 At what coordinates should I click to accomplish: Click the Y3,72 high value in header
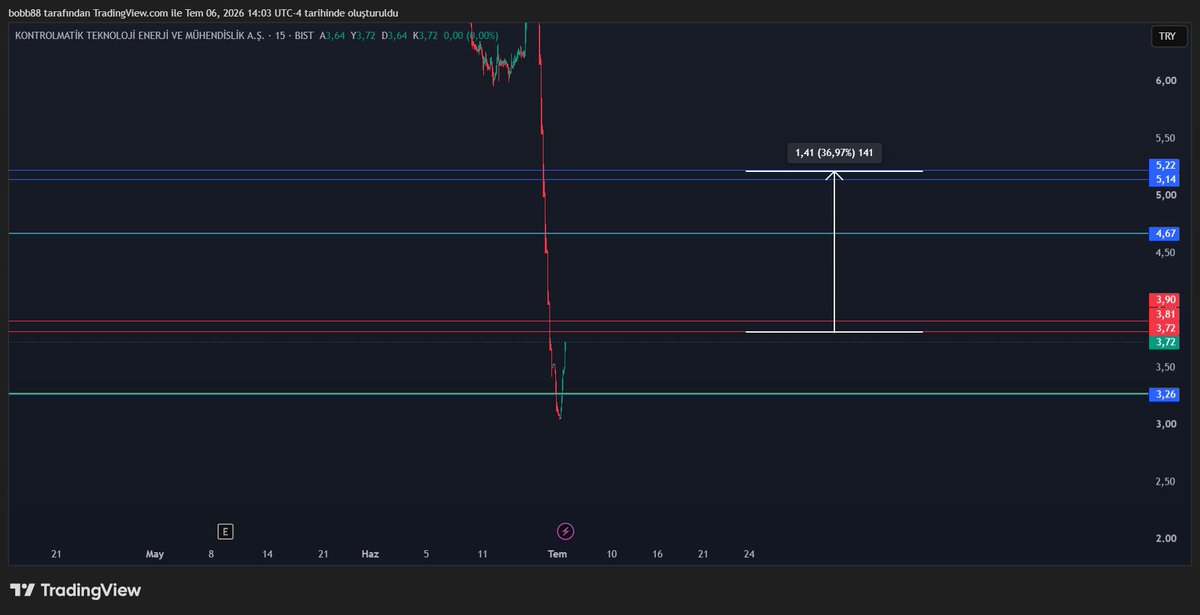[x=363, y=35]
